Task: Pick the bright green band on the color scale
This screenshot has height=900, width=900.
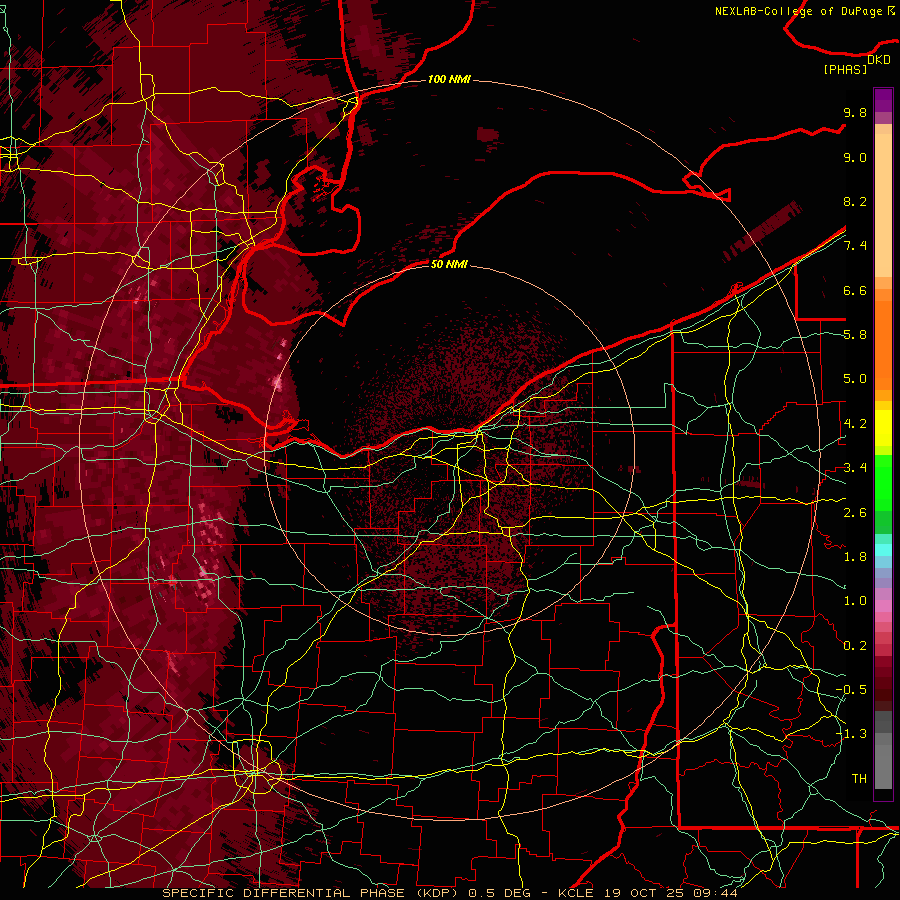Action: (x=883, y=483)
